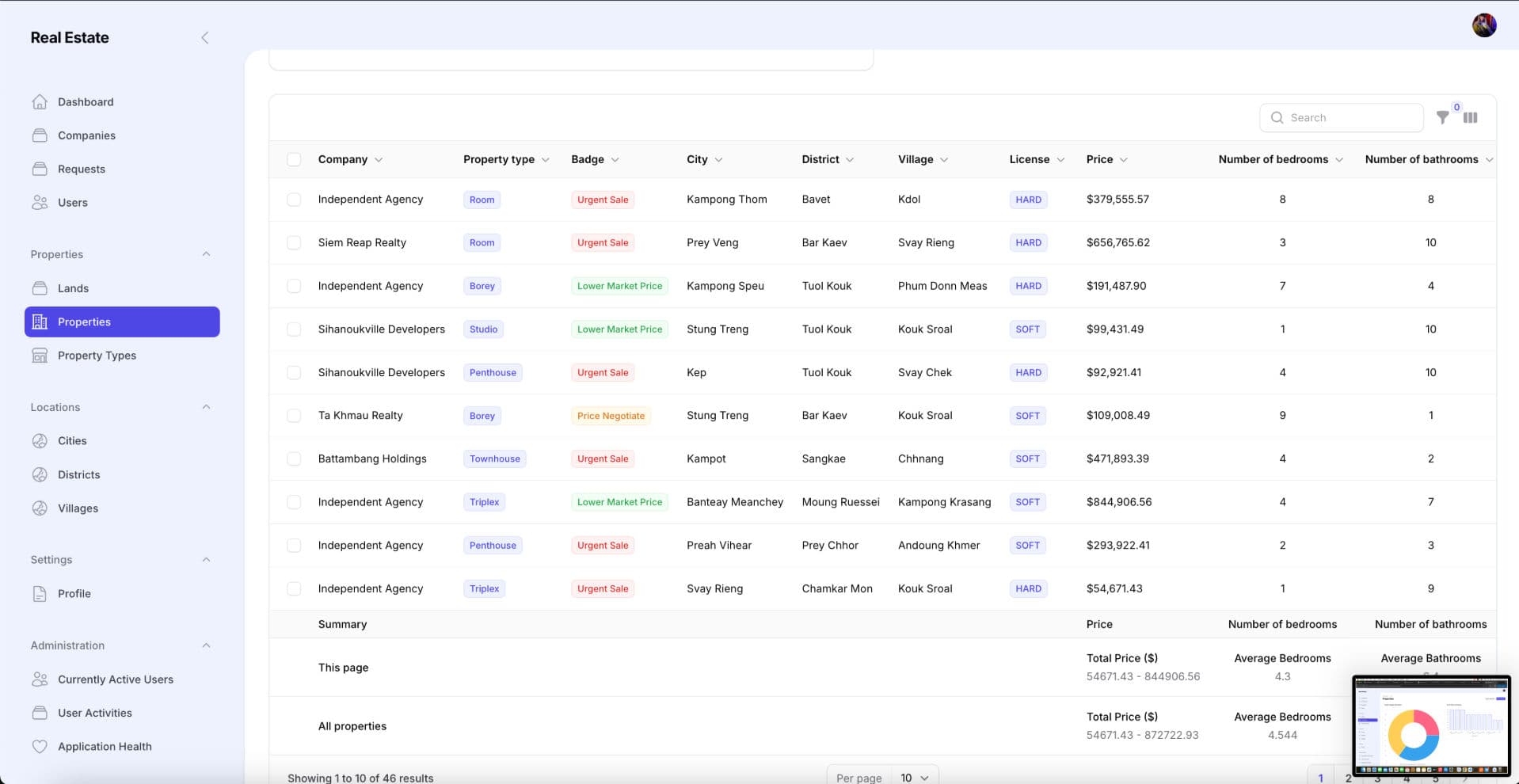
Task: Click the Cities globe icon
Action: click(x=40, y=441)
